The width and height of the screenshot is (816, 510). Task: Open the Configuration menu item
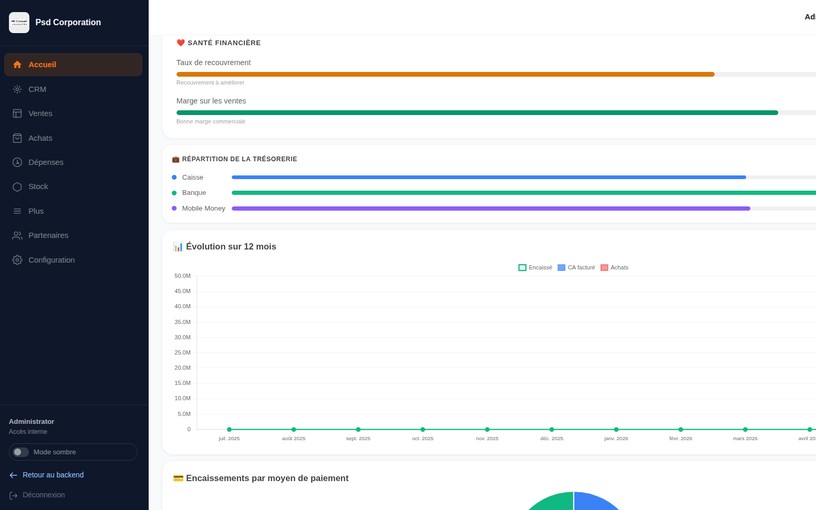tap(73, 260)
